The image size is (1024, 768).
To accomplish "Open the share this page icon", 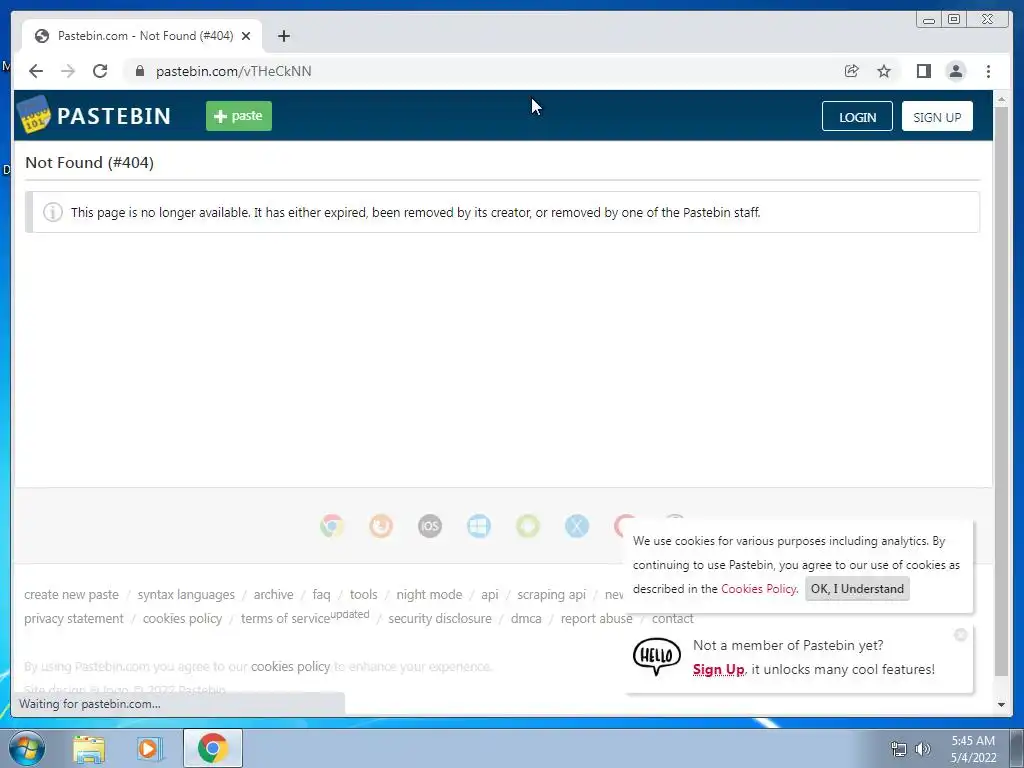I will point(851,71).
